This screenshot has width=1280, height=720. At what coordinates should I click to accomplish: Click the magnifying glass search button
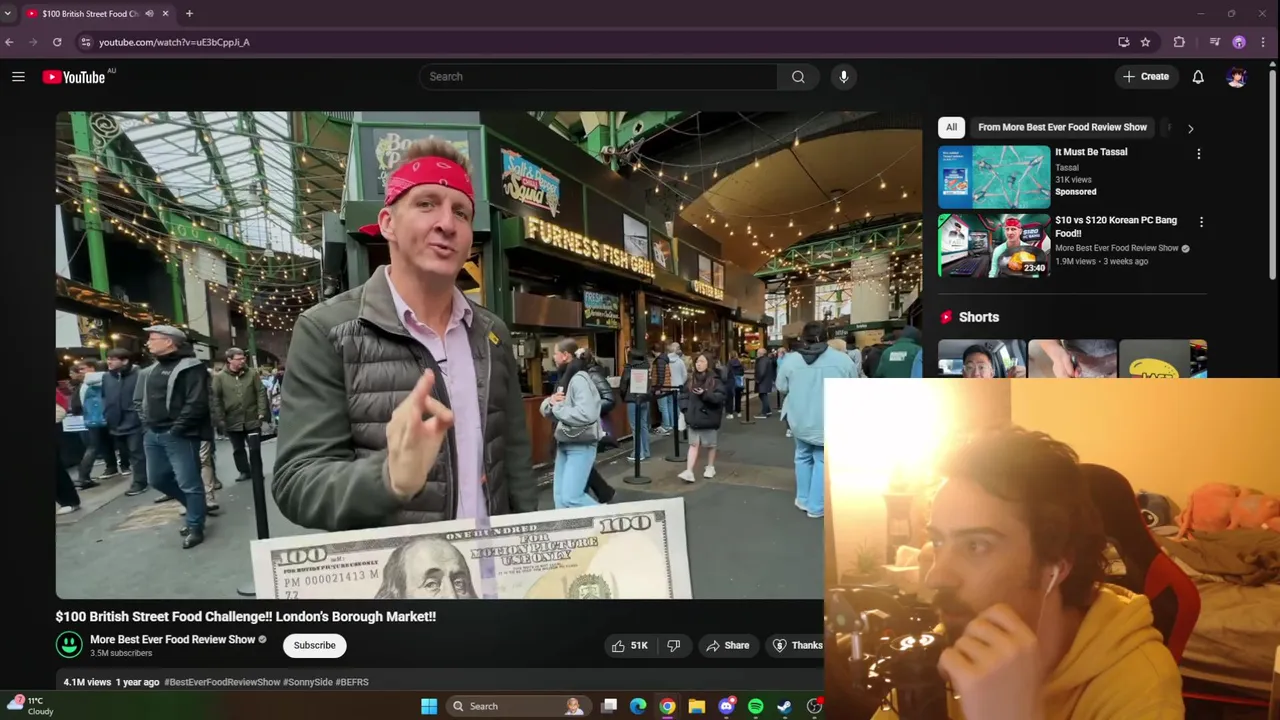(798, 77)
